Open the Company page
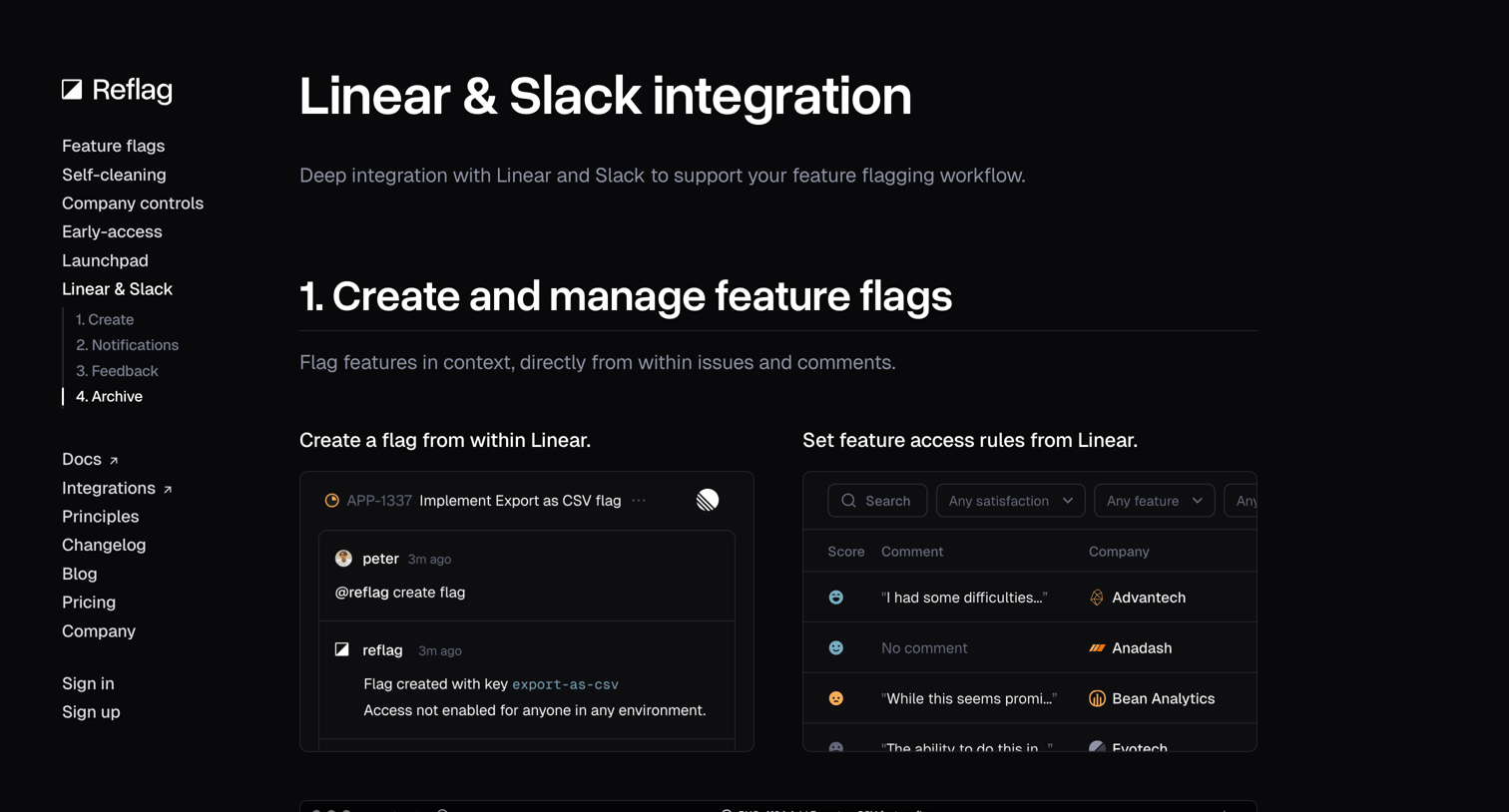1509x812 pixels. 99,631
